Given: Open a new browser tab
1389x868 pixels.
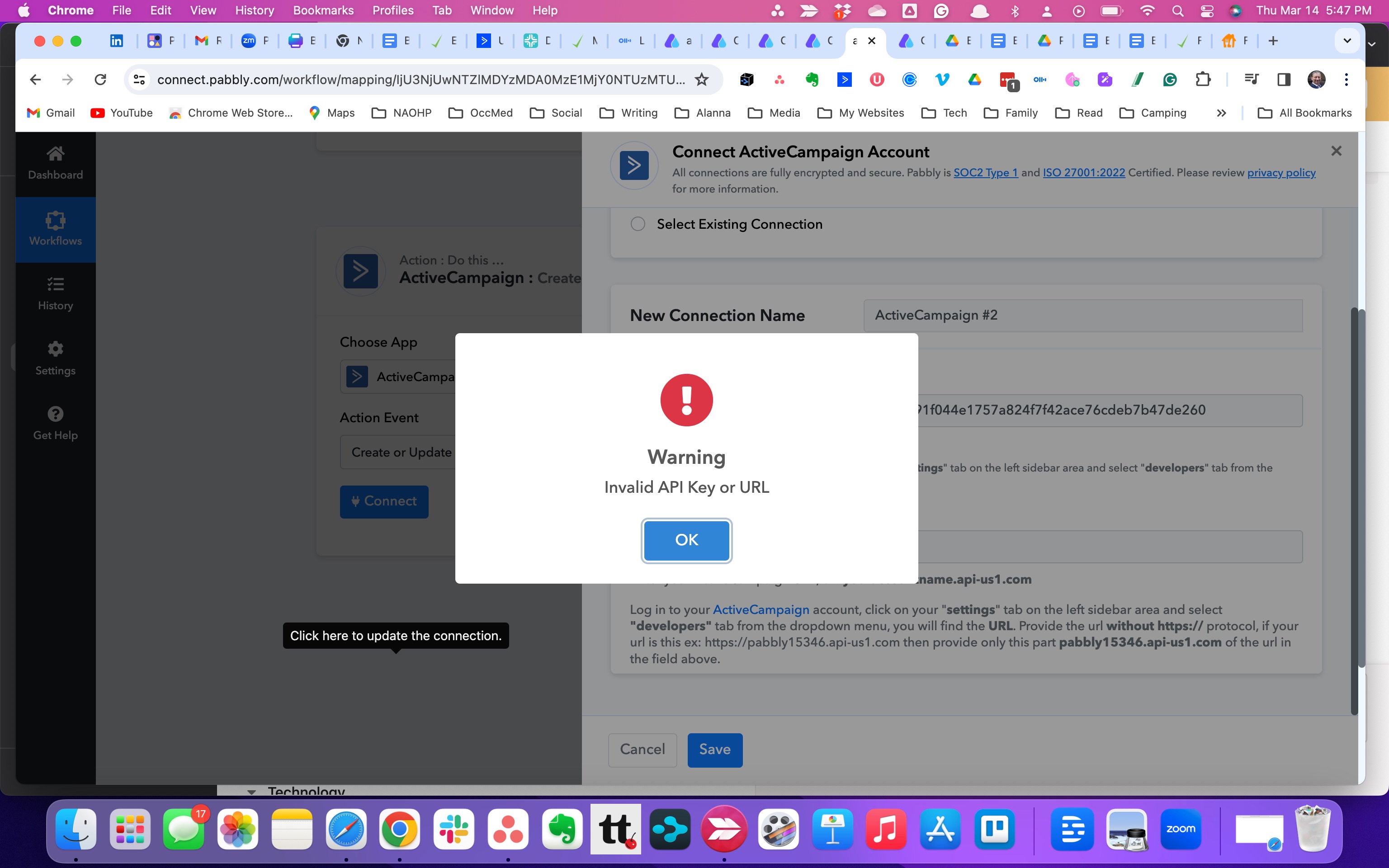Looking at the screenshot, I should pyautogui.click(x=1273, y=41).
